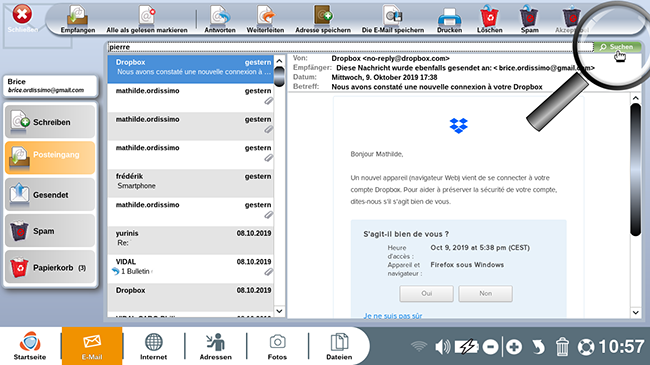650x365 pixels.
Task: Forward the email with Weiterleiten
Action: (x=265, y=19)
